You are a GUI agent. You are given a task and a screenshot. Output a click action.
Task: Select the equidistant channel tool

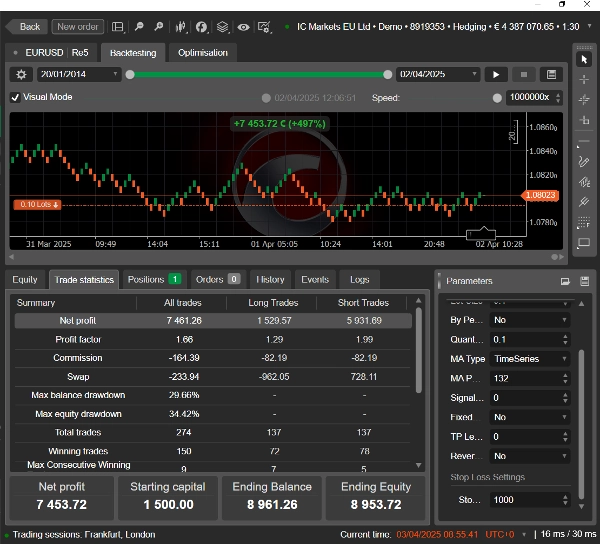point(584,182)
